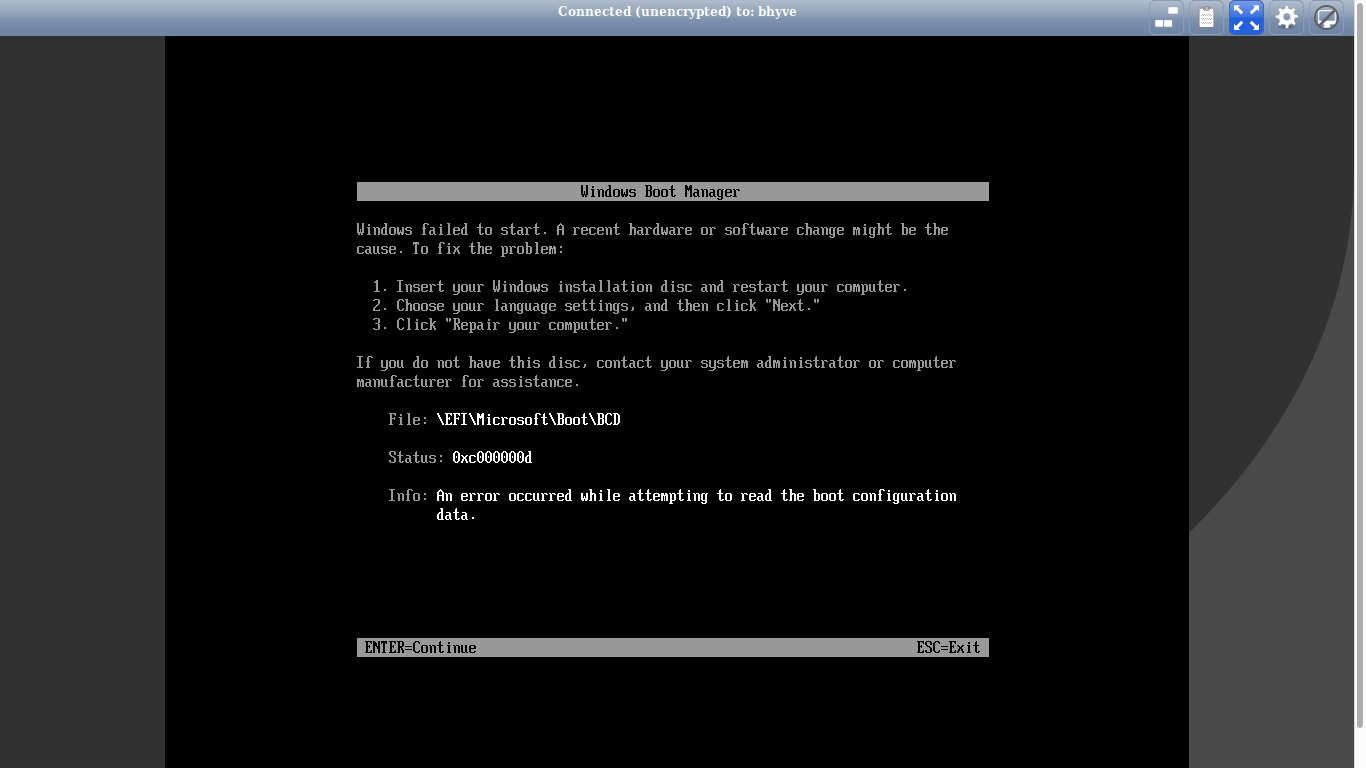Click the 'Info:' label
Screen dimensions: 1366x768
pyautogui.click(x=408, y=496)
